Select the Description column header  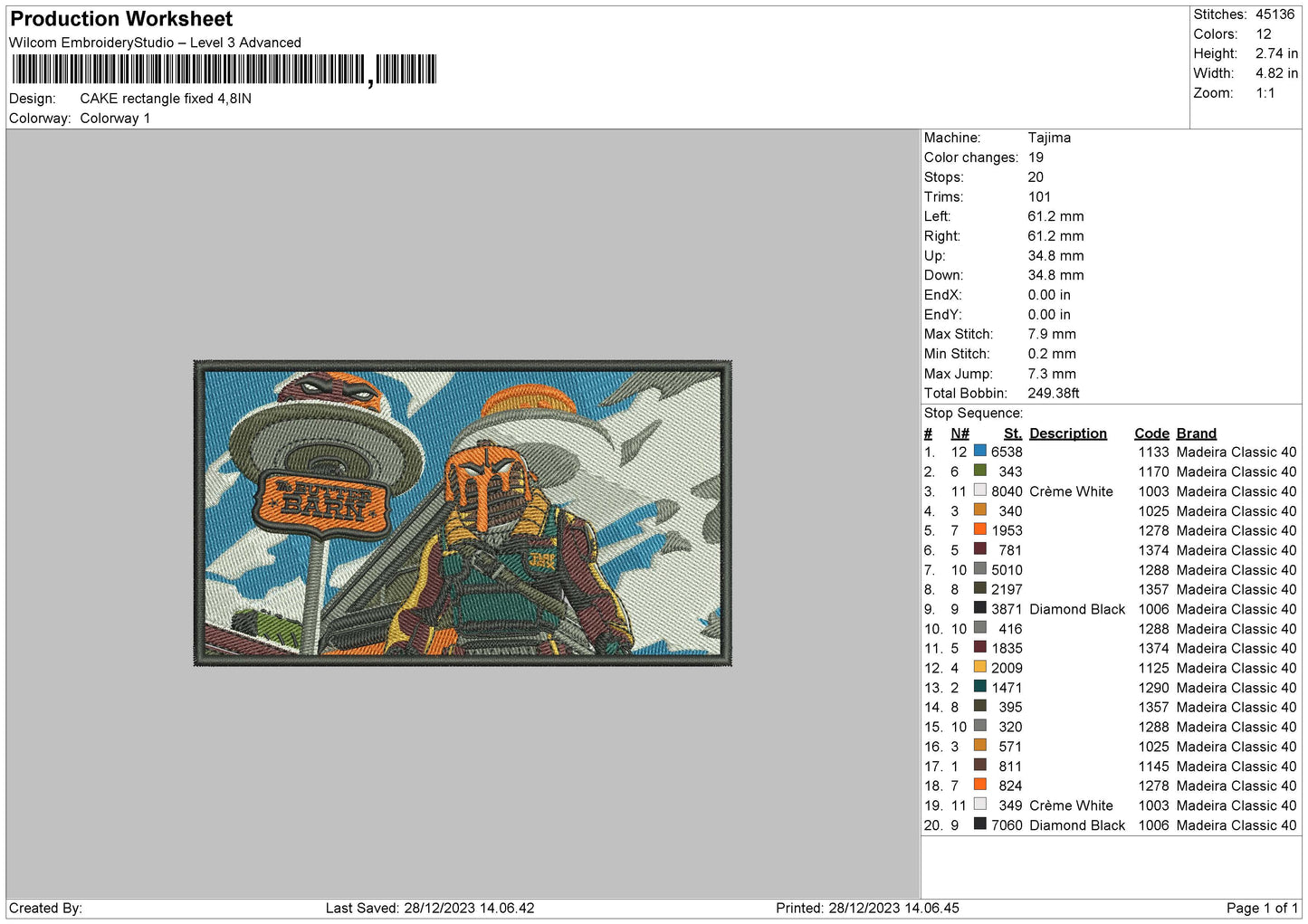pyautogui.click(x=1068, y=433)
